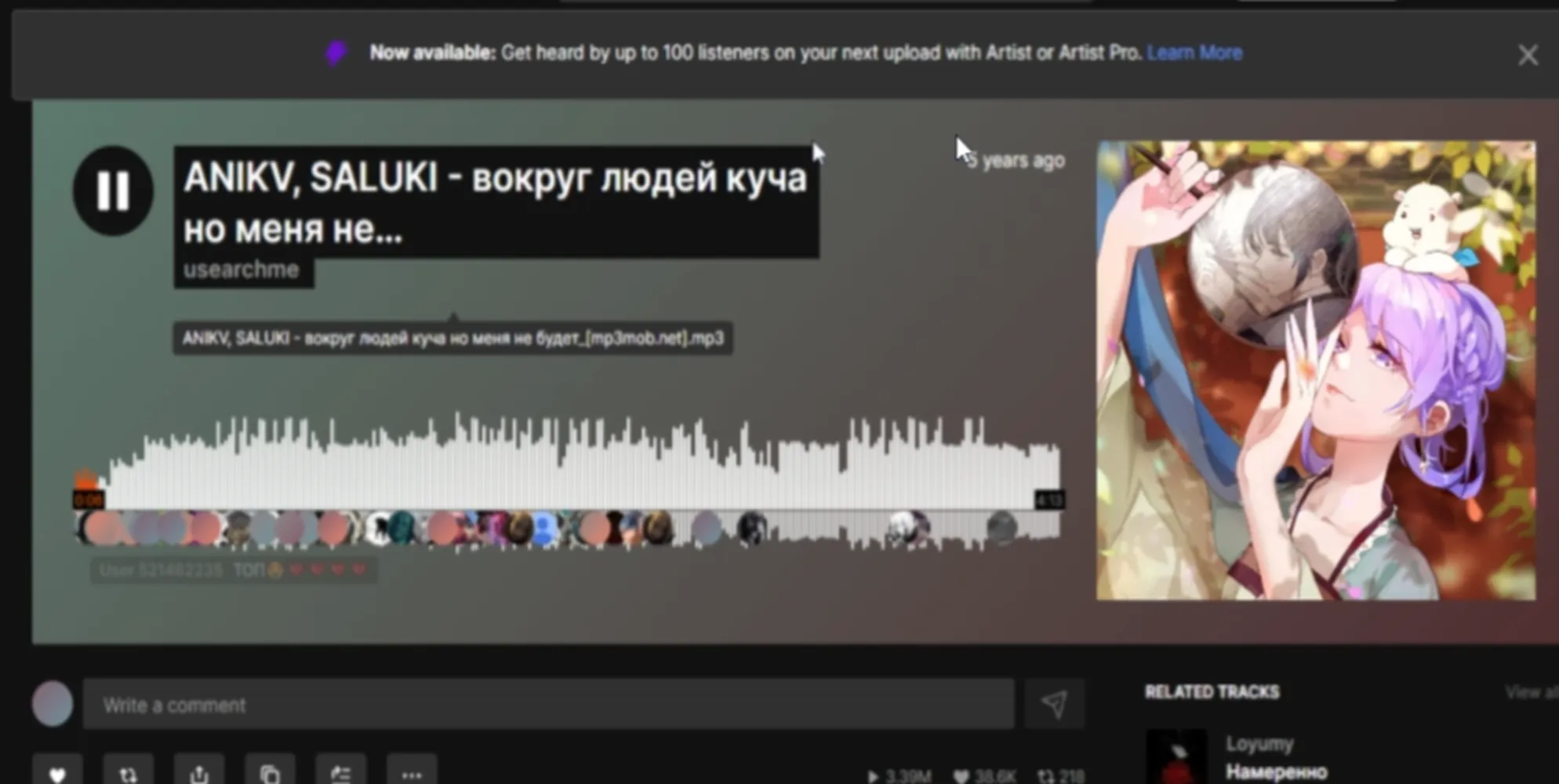Open the anime track artwork
The image size is (1559, 784).
[1316, 370]
